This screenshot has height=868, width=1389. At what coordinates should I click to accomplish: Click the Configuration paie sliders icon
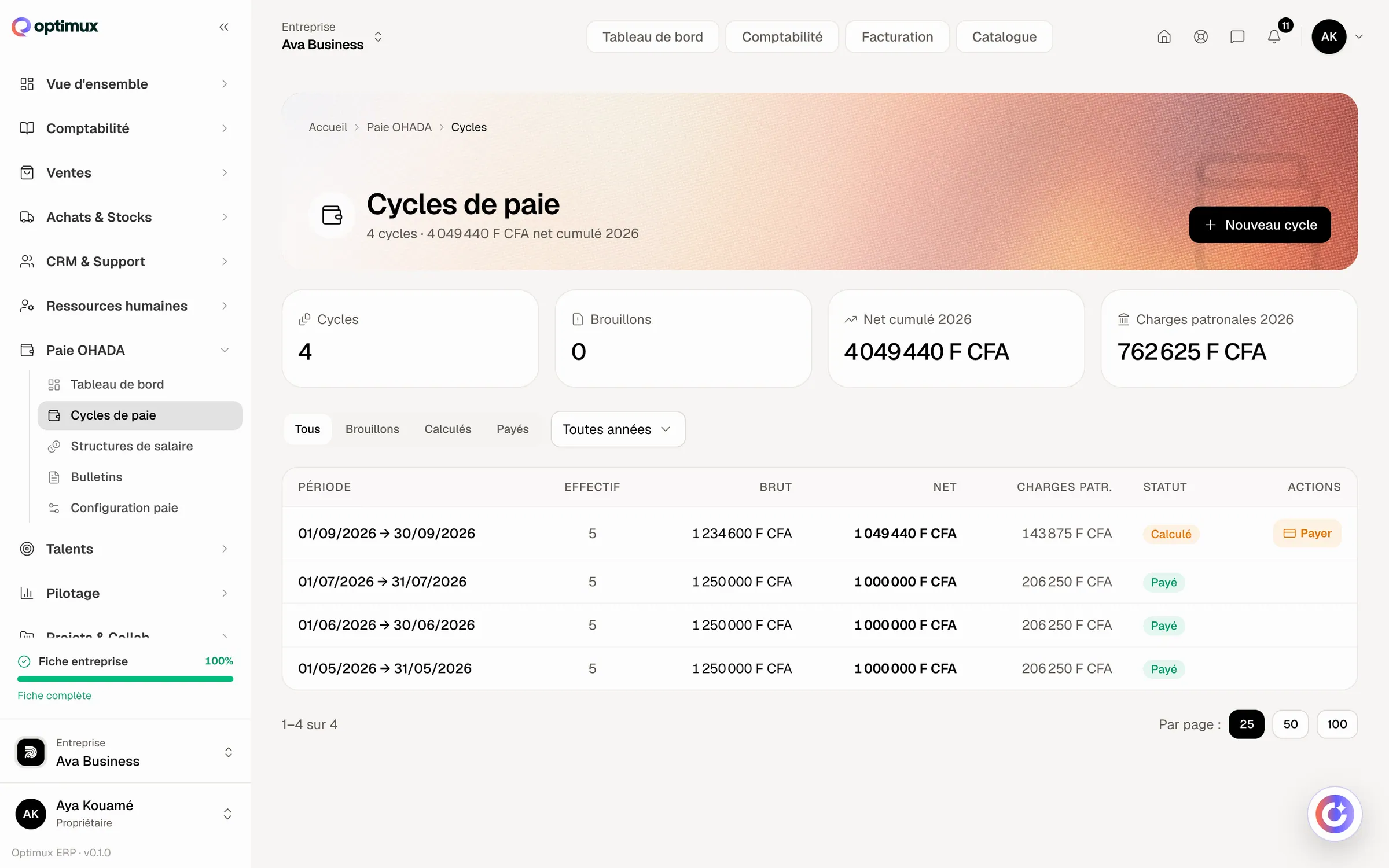coord(54,508)
